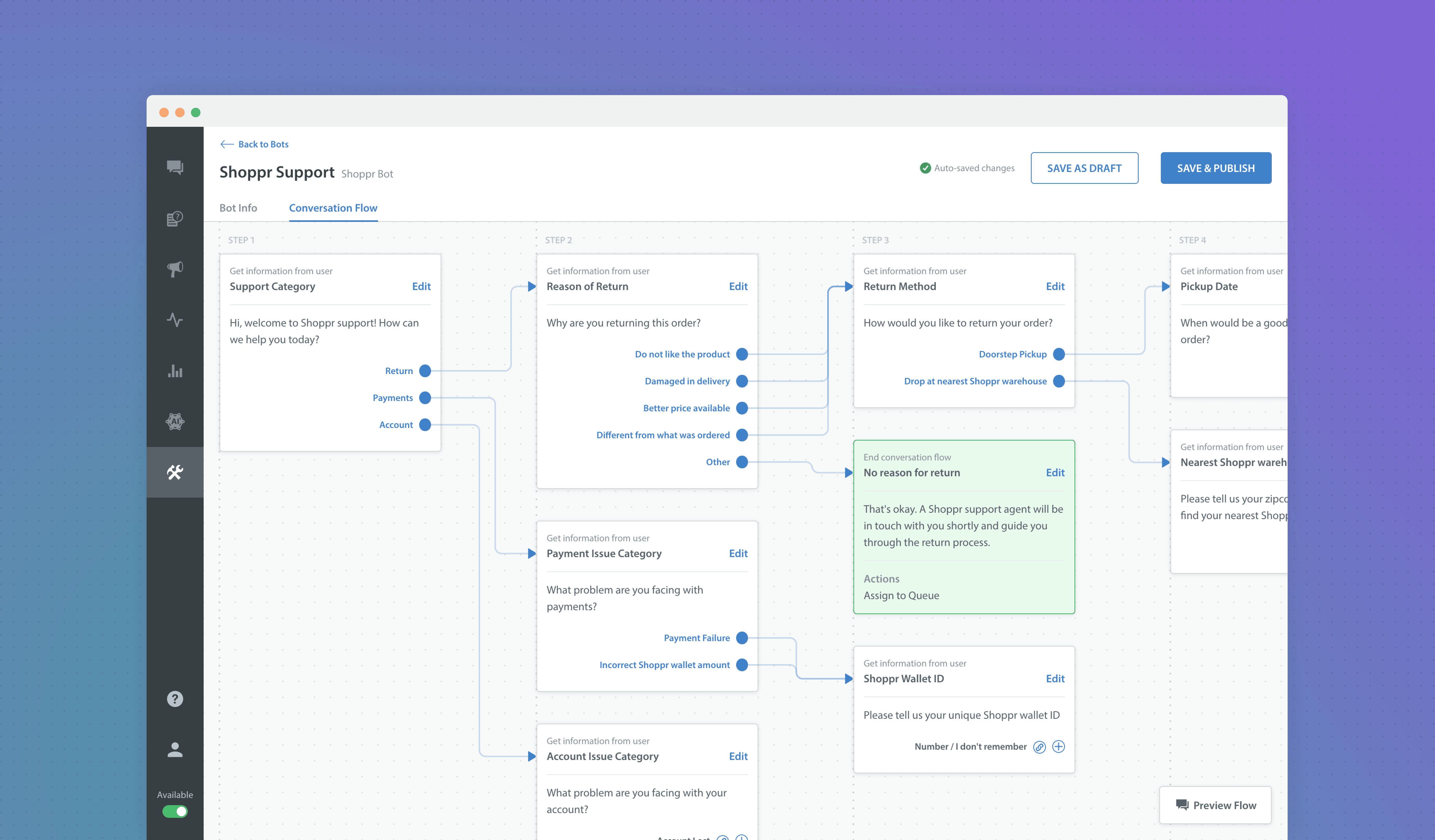Viewport: 1435px width, 840px height.
Task: Edit the No reason for return card
Action: tap(1055, 473)
